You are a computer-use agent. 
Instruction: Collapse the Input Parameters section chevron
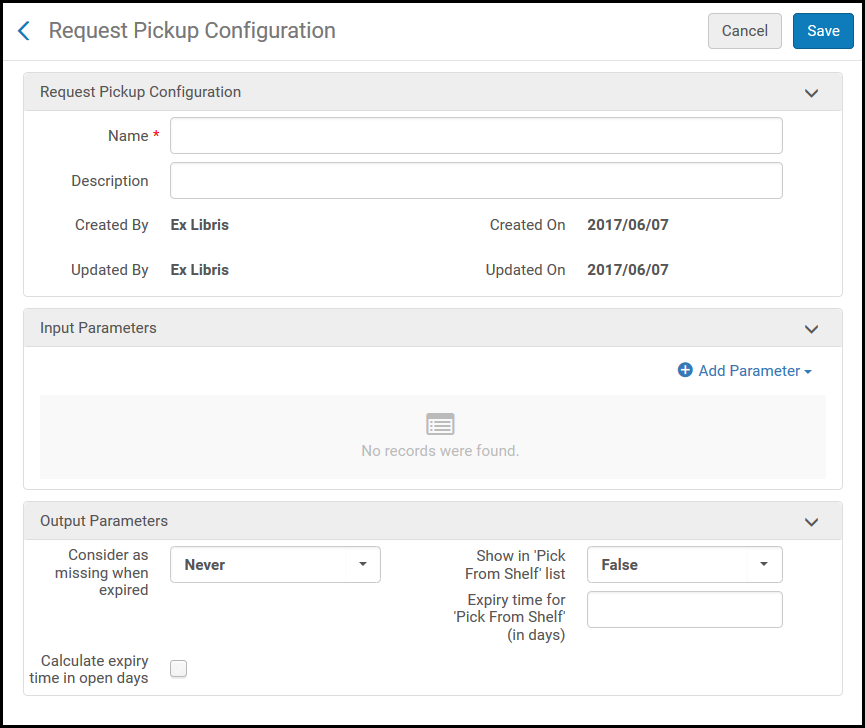(x=811, y=329)
